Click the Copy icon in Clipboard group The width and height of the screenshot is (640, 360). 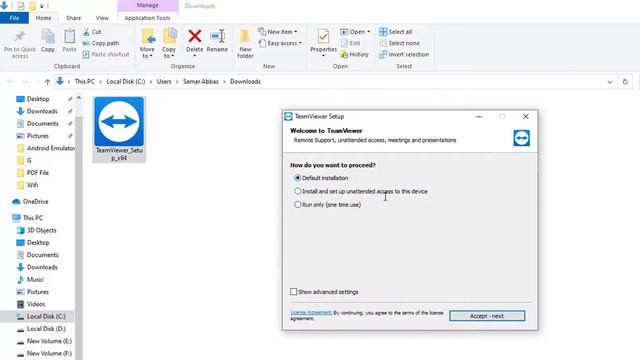pyautogui.click(x=48, y=37)
